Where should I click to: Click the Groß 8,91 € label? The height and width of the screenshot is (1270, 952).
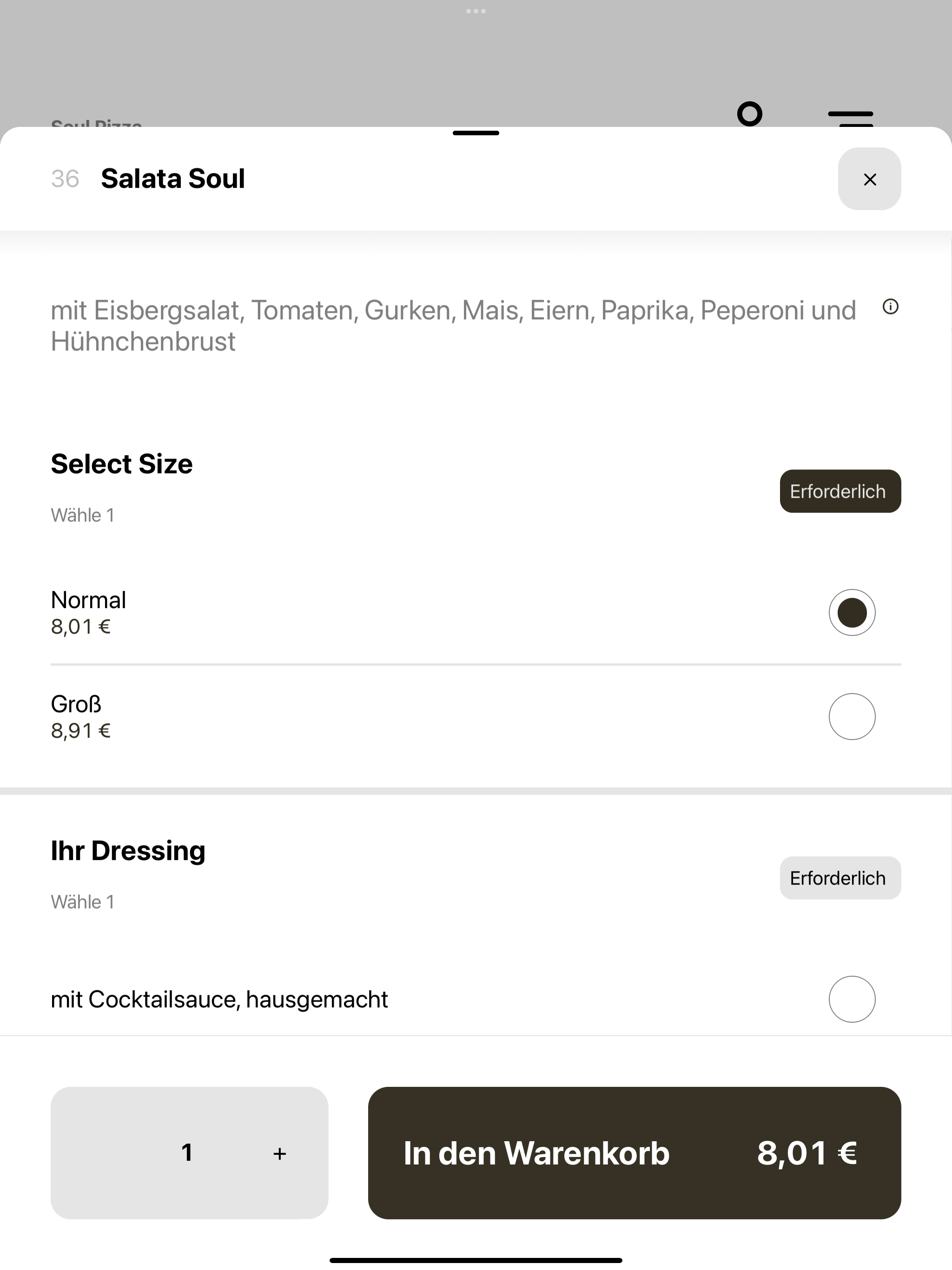coord(80,716)
